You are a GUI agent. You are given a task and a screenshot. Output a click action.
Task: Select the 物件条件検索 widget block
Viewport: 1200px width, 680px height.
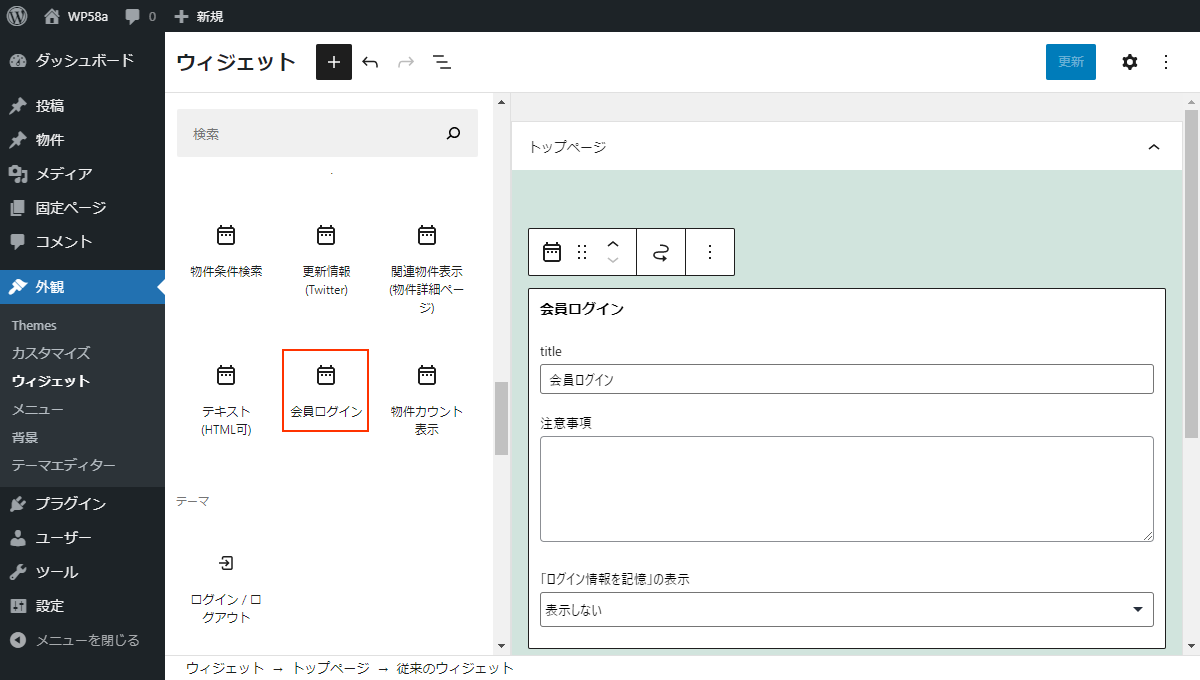click(x=226, y=251)
